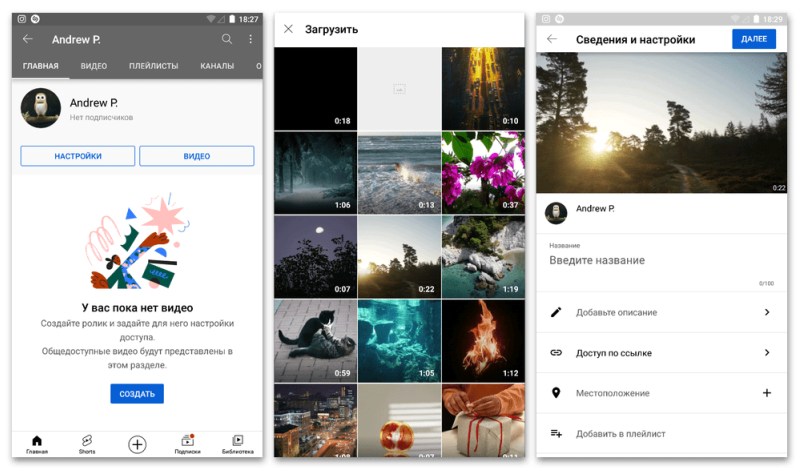Tap the ДАЛЕЕ button
This screenshot has height=470, width=800.
754,39
